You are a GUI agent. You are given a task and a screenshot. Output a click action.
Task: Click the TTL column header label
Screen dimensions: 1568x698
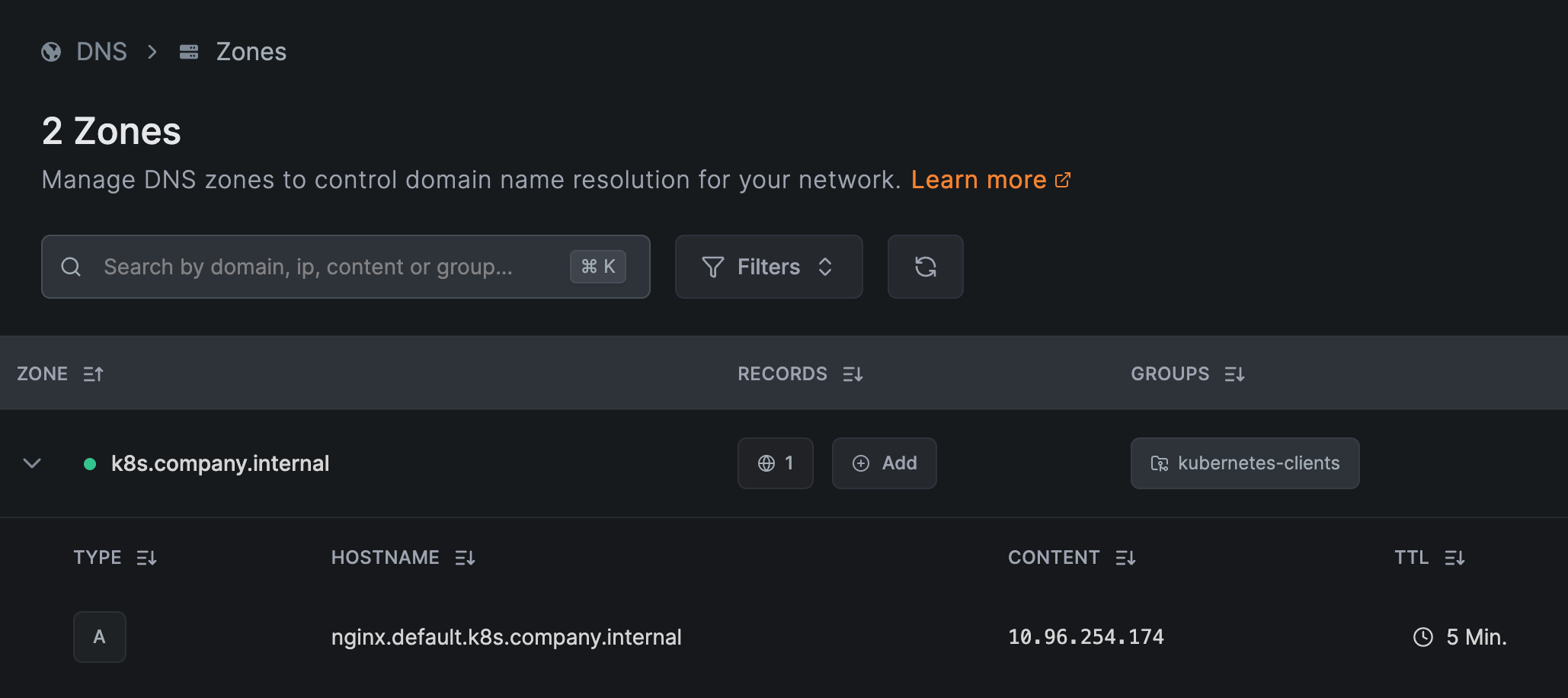1412,558
